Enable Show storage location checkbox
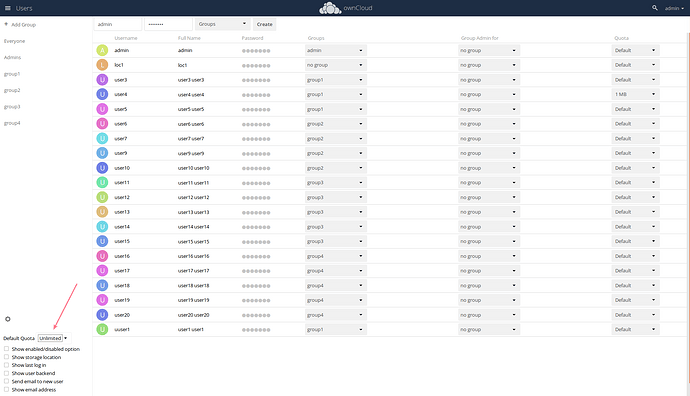 tap(6, 357)
